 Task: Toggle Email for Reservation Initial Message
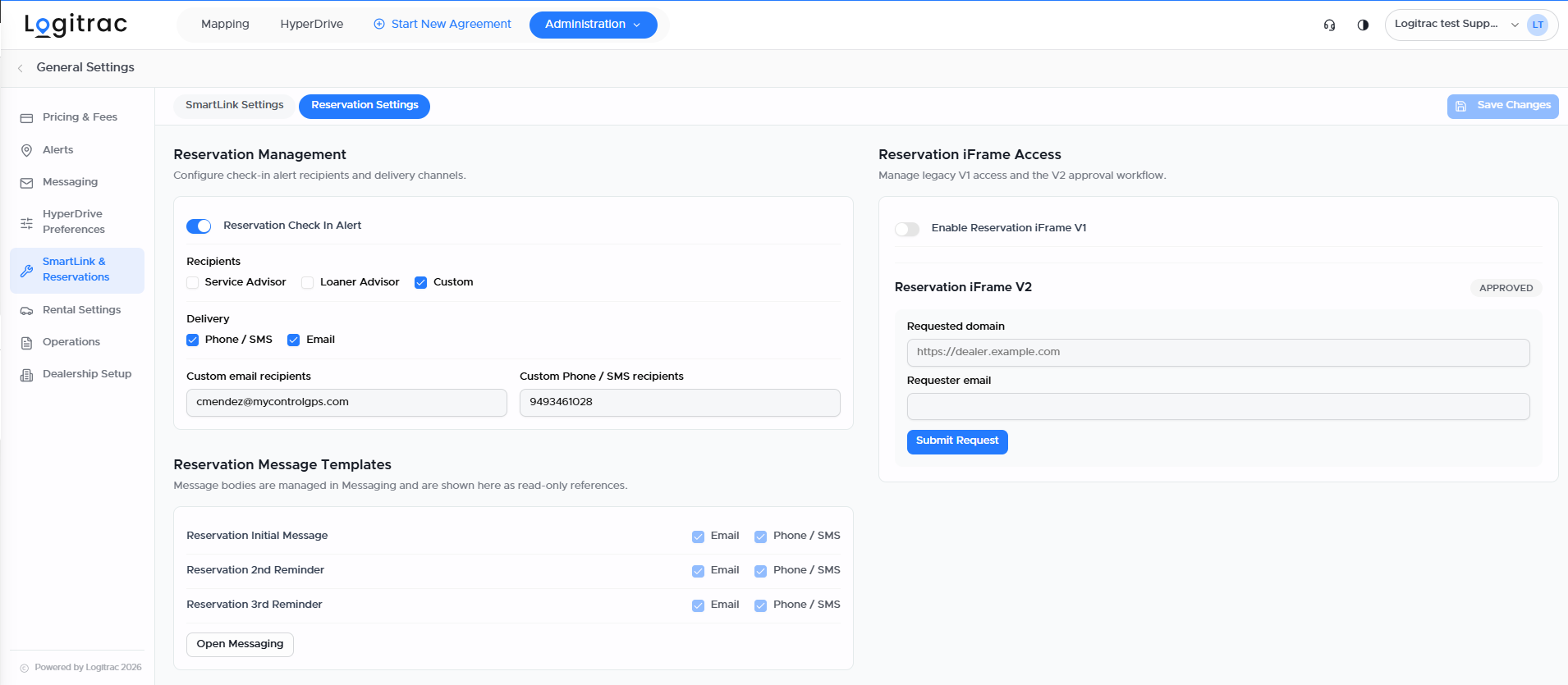click(699, 537)
